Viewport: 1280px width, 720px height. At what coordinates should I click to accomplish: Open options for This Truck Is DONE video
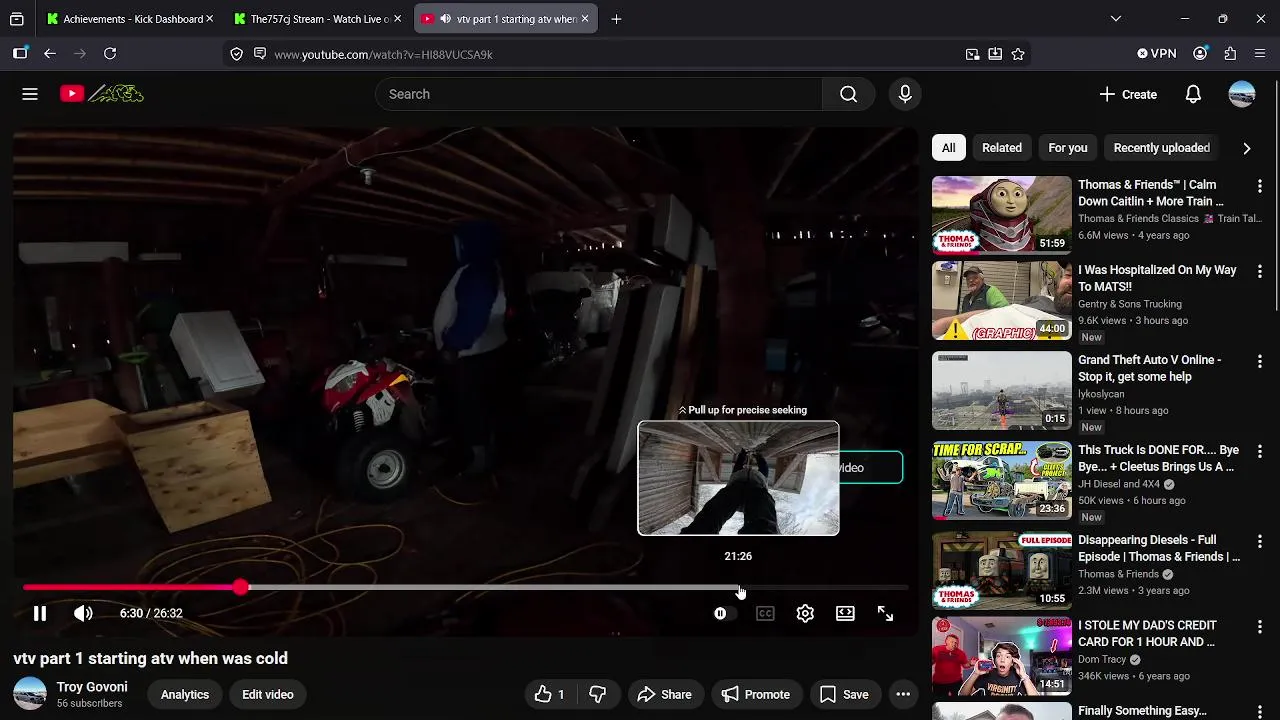(1259, 452)
